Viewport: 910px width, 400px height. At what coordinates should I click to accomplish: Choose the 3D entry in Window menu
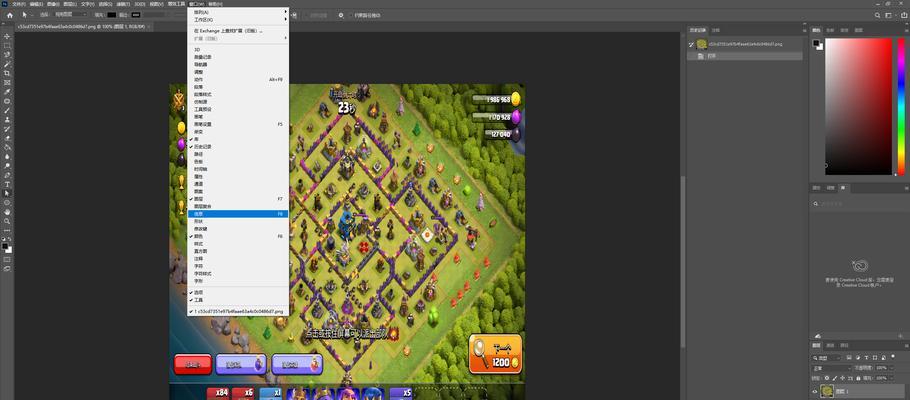(237, 49)
